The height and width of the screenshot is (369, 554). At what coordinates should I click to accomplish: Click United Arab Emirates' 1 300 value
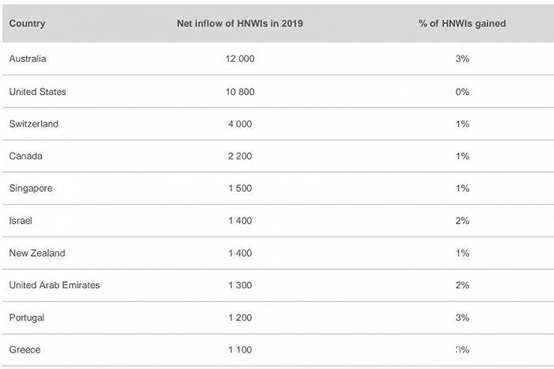click(x=240, y=285)
